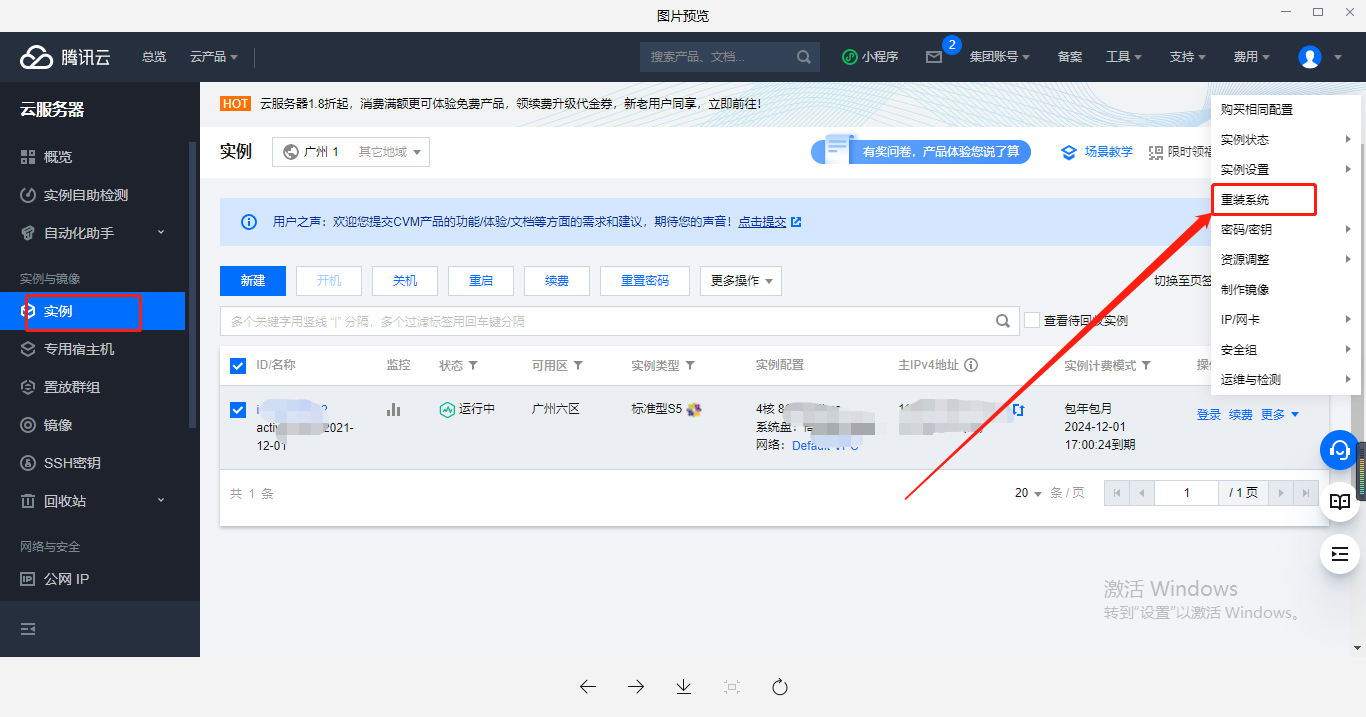Screen dimensions: 1366x717
Task: Click the user avatar icon
Action: 1310,57
